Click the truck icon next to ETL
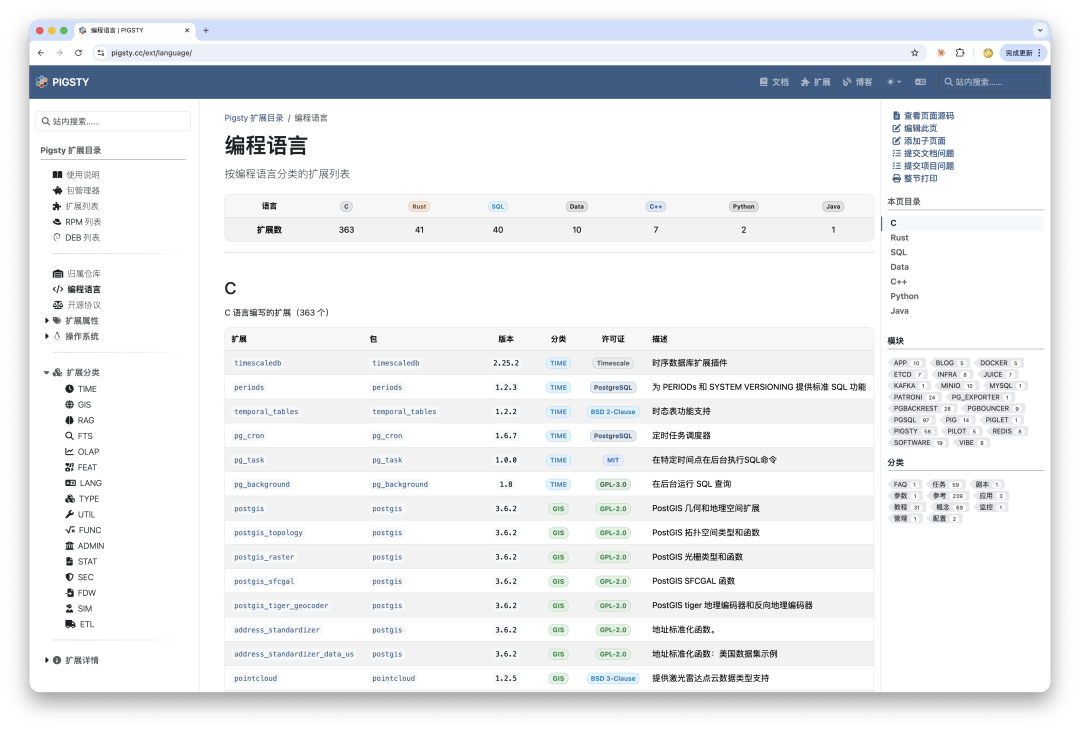The image size is (1080, 731). [x=70, y=624]
